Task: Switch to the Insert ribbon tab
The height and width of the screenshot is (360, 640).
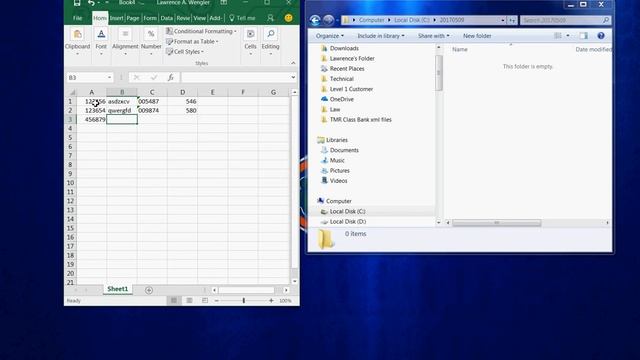Action: [116, 18]
